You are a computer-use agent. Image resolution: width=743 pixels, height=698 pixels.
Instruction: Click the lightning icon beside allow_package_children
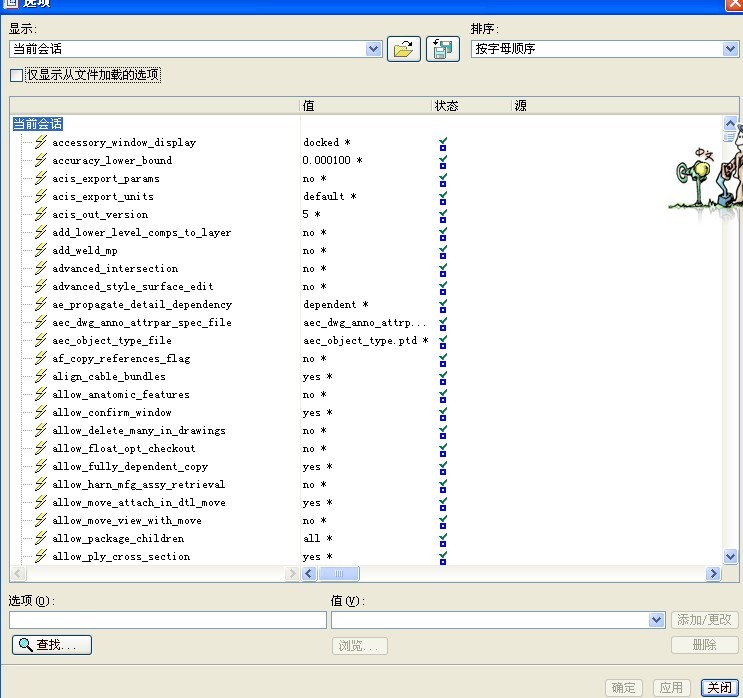coord(41,537)
